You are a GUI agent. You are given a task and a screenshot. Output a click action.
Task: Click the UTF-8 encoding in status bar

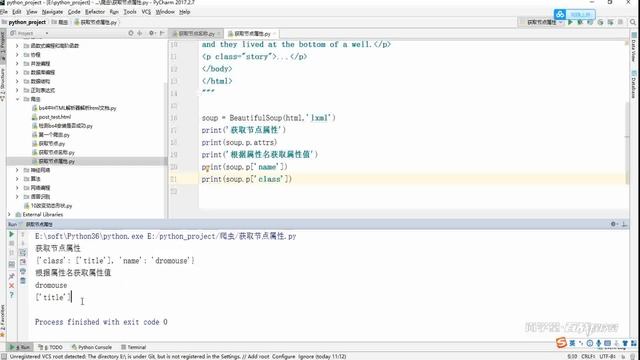point(607,356)
